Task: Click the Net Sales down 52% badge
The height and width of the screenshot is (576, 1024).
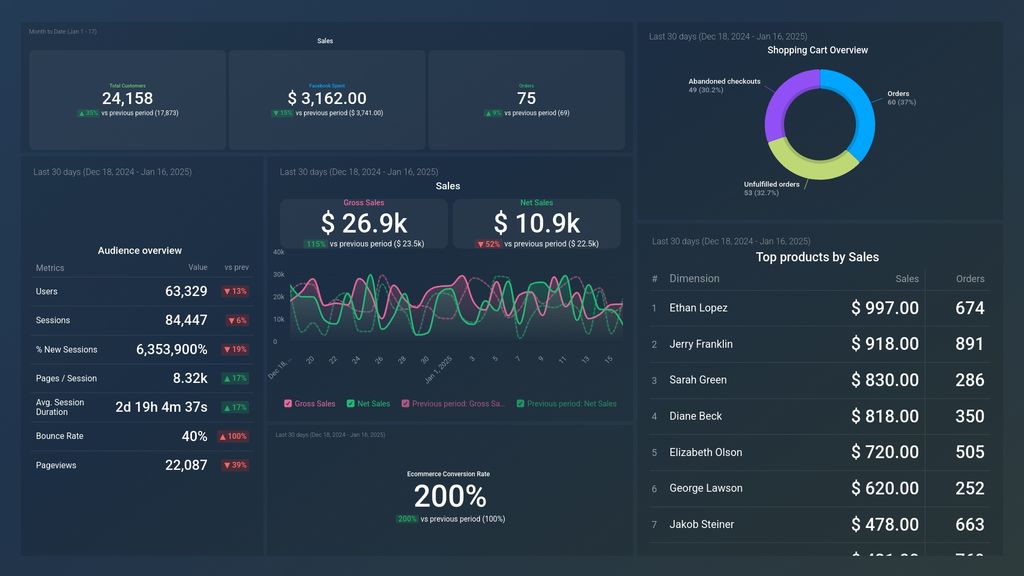Action: click(488, 244)
